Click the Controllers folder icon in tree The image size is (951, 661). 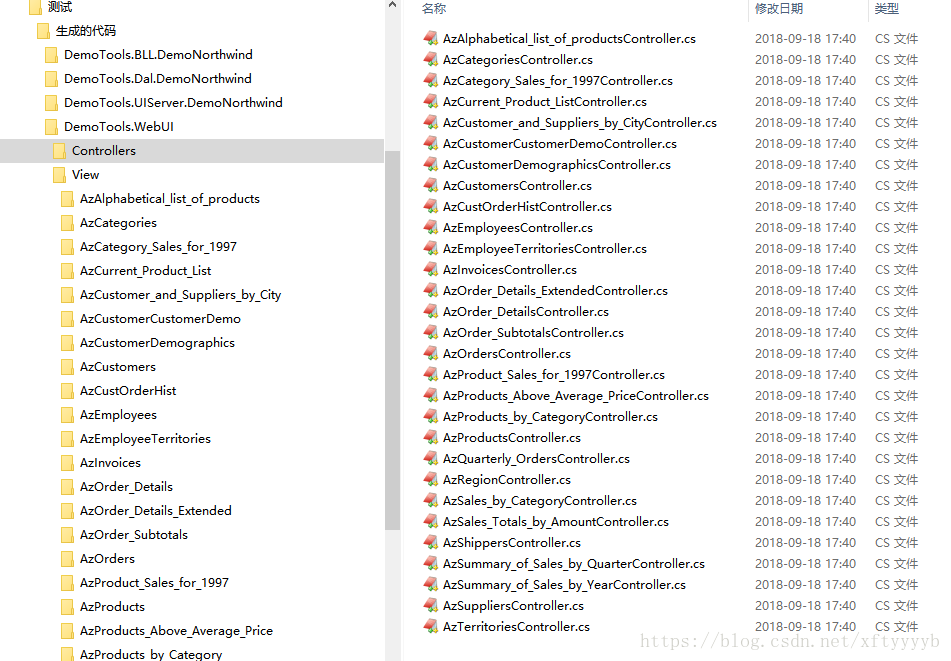[x=59, y=151]
